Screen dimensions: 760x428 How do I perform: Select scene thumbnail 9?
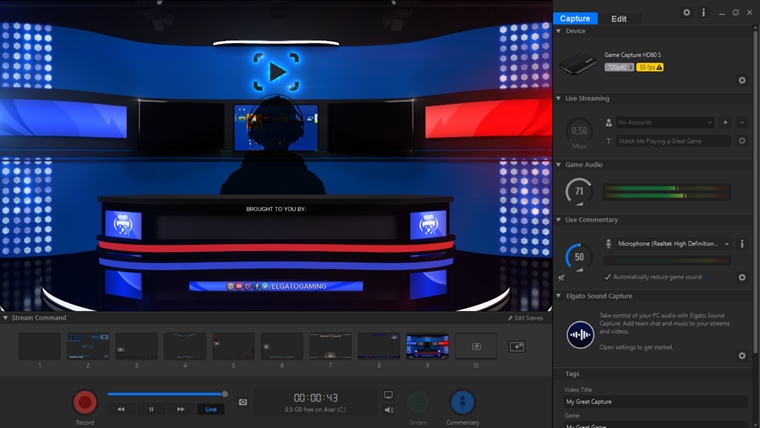pos(427,346)
